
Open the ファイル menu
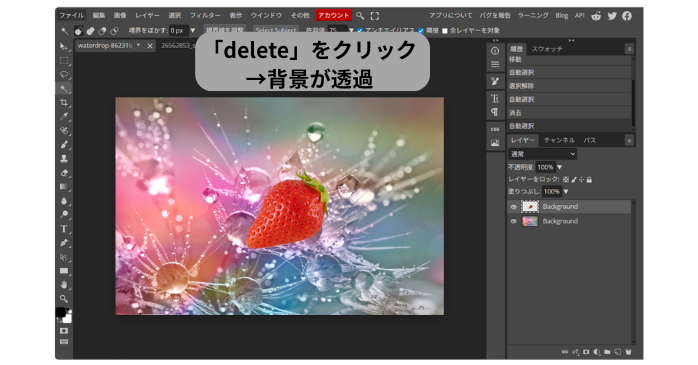coord(71,16)
